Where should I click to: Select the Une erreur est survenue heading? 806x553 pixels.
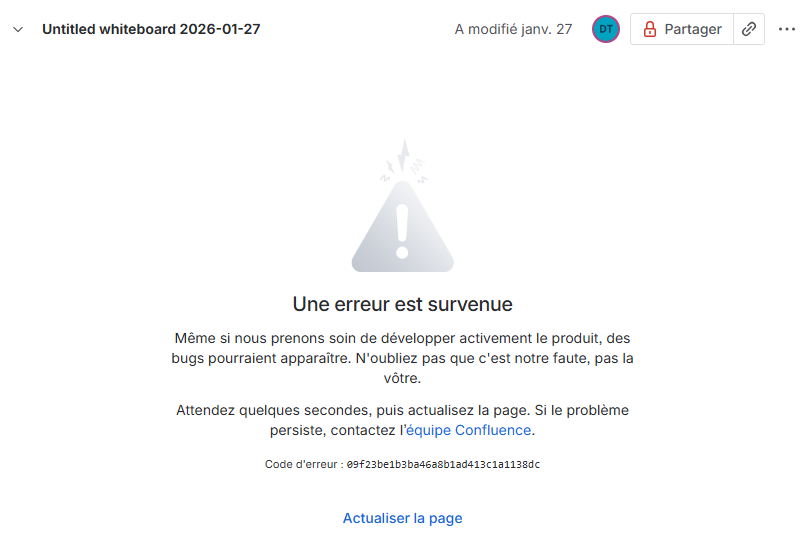[402, 304]
